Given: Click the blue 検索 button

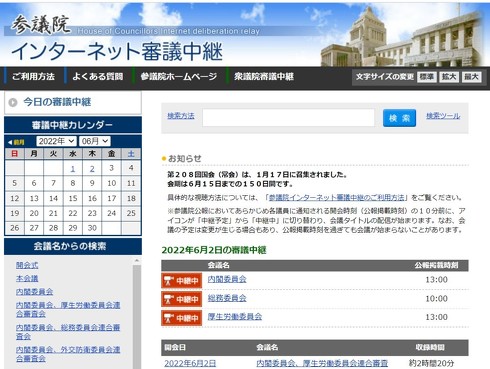Looking at the screenshot, I should coord(399,118).
